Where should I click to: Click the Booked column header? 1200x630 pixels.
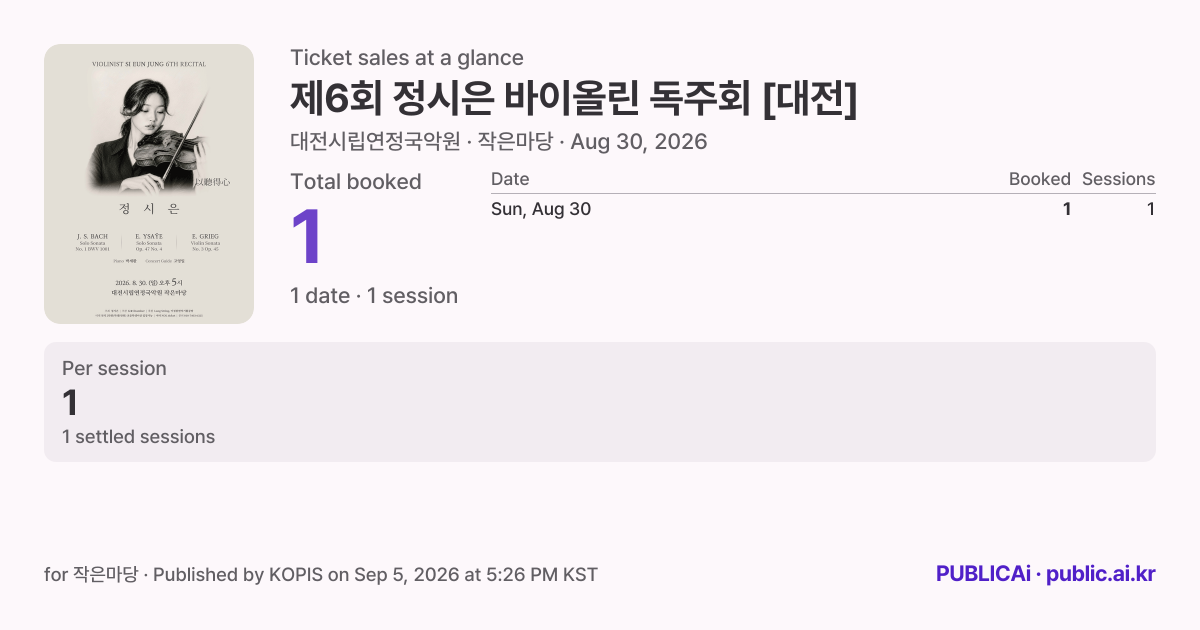pyautogui.click(x=1040, y=179)
